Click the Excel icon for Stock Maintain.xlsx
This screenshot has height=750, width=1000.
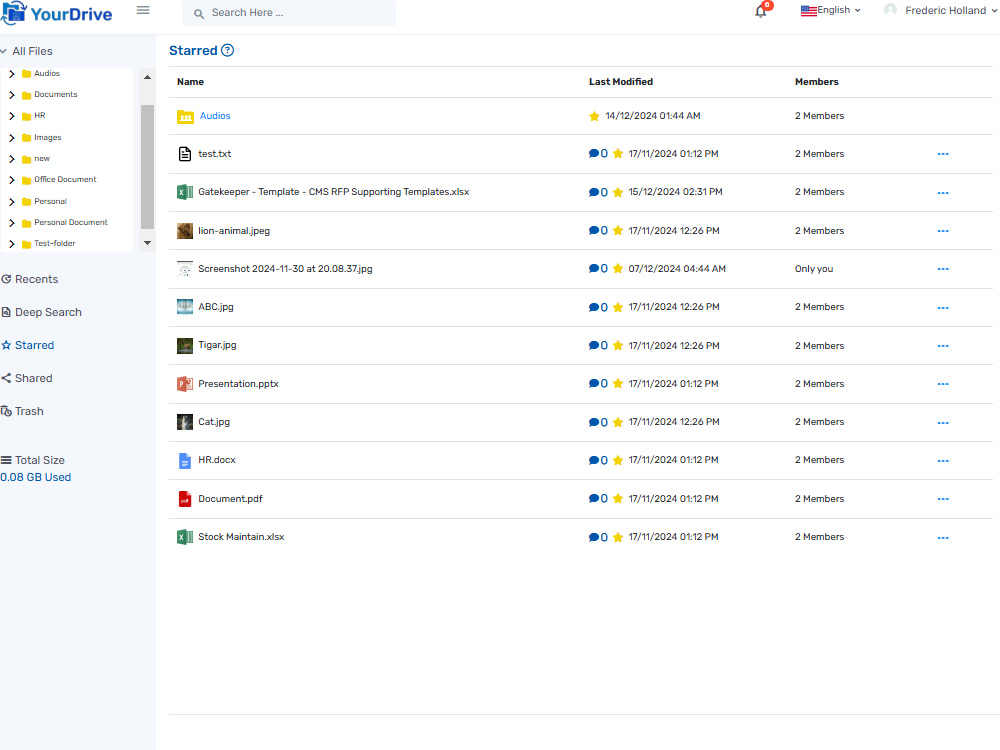pos(185,537)
